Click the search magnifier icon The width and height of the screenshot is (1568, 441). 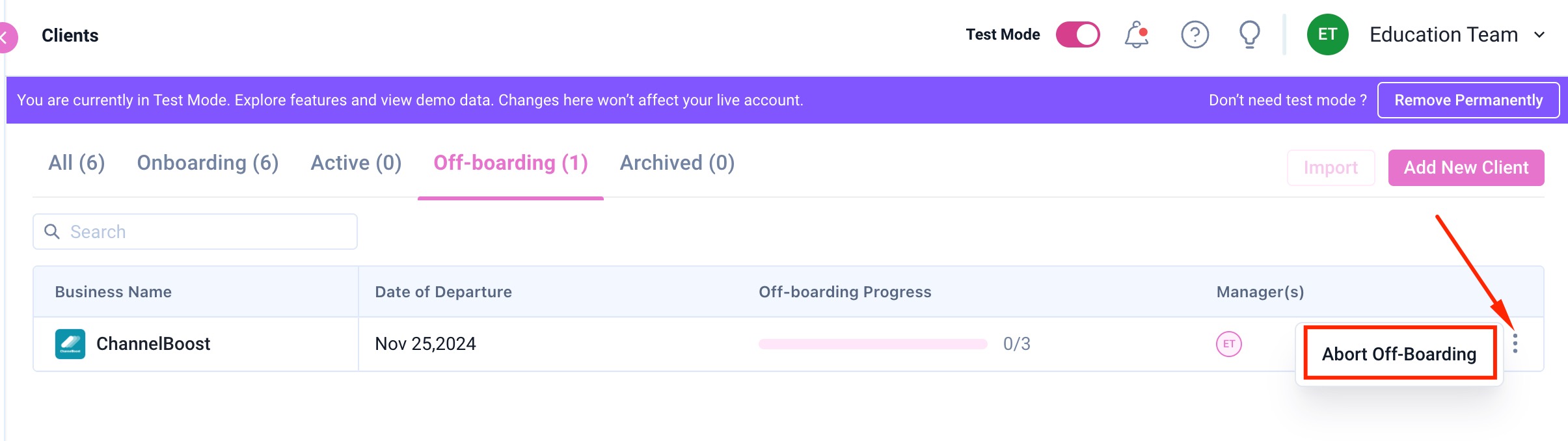(51, 232)
